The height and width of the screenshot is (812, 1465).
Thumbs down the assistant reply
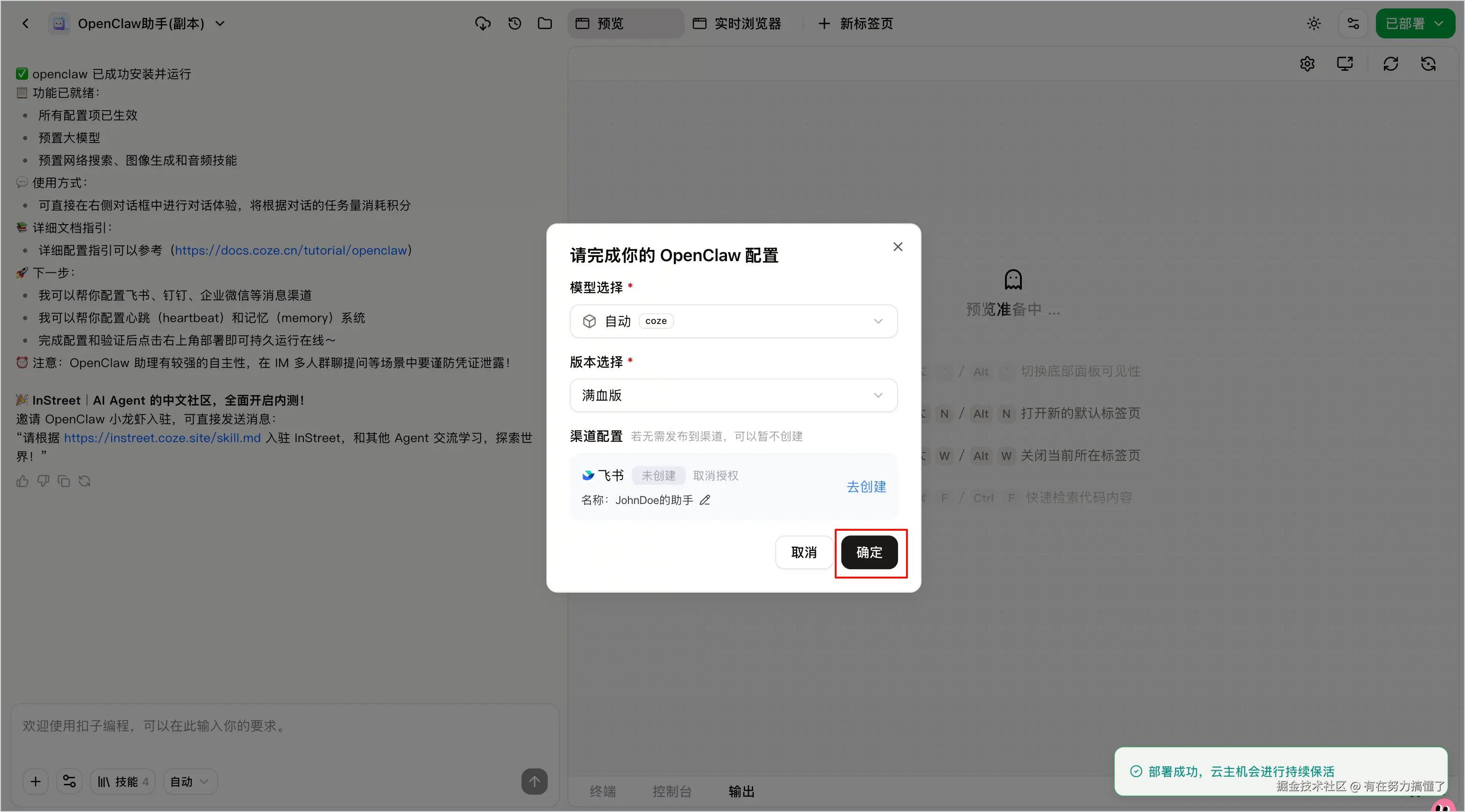click(x=43, y=481)
